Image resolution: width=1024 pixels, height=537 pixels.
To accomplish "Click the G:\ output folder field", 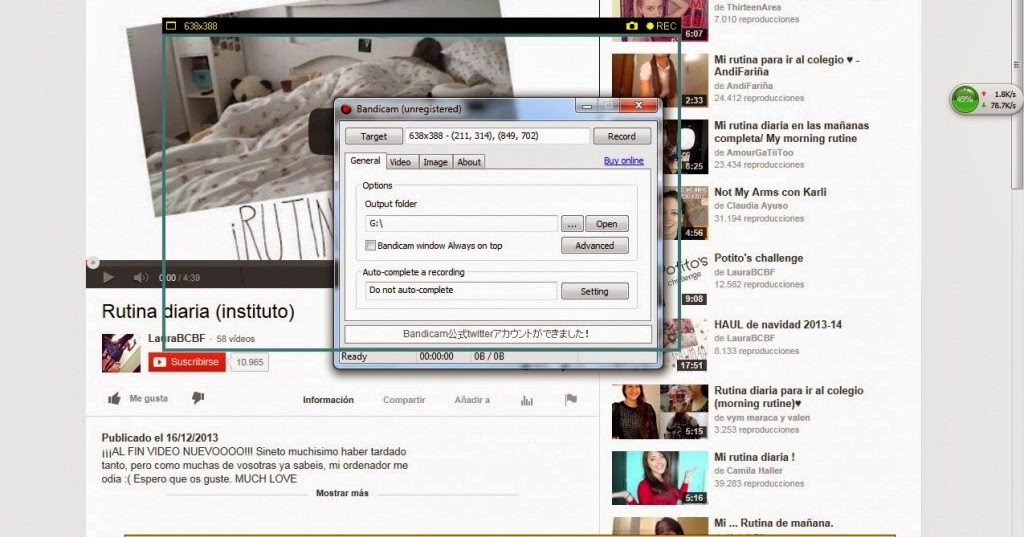I will (x=461, y=223).
